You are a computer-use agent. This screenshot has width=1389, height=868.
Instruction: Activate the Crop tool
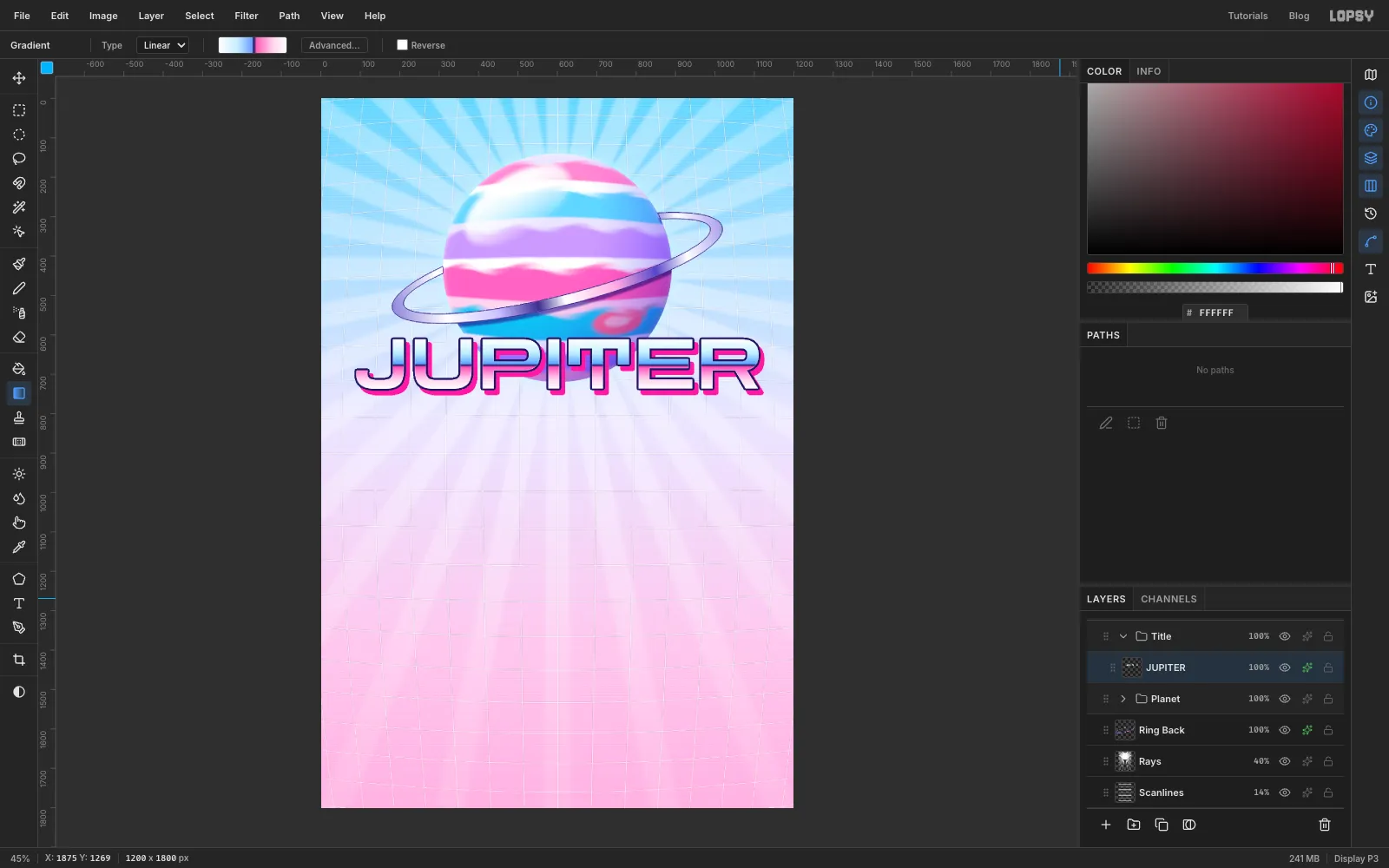[x=19, y=660]
